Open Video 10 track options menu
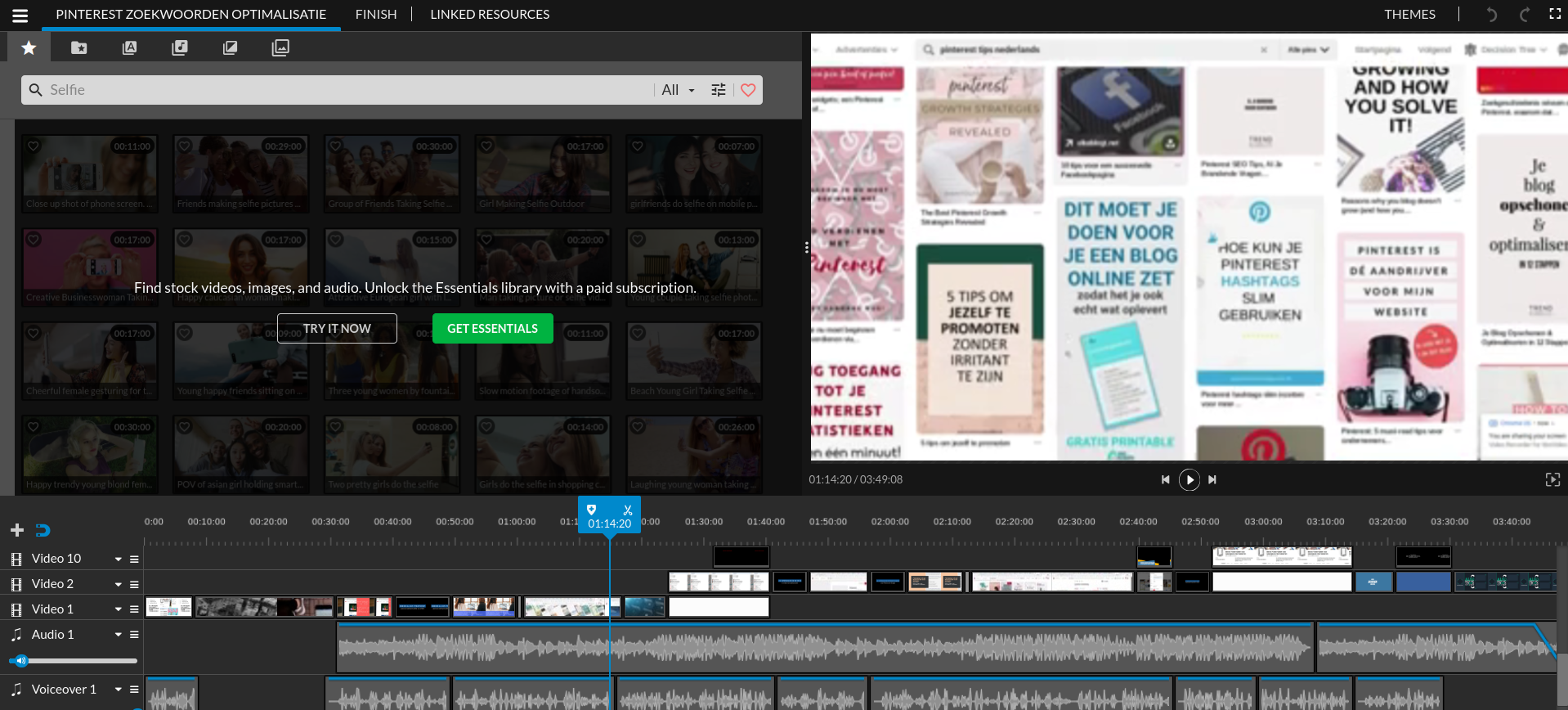 click(x=134, y=559)
